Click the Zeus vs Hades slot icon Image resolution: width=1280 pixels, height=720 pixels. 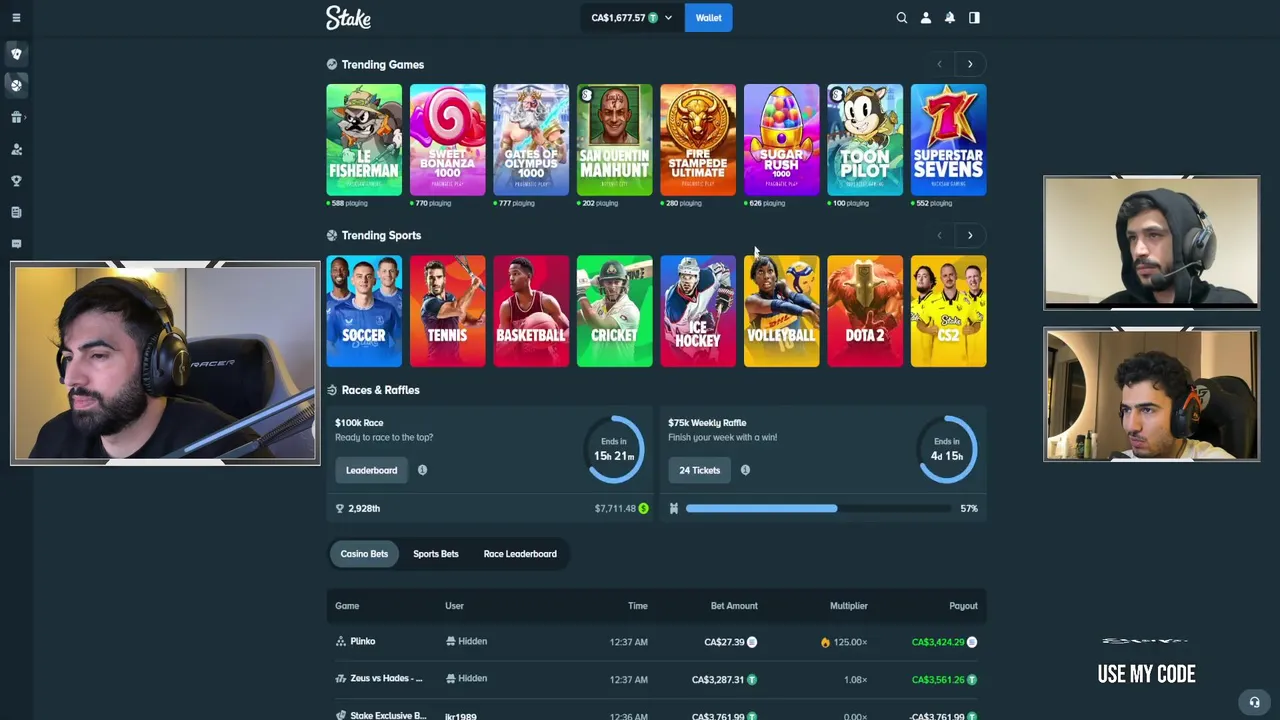[x=341, y=679]
